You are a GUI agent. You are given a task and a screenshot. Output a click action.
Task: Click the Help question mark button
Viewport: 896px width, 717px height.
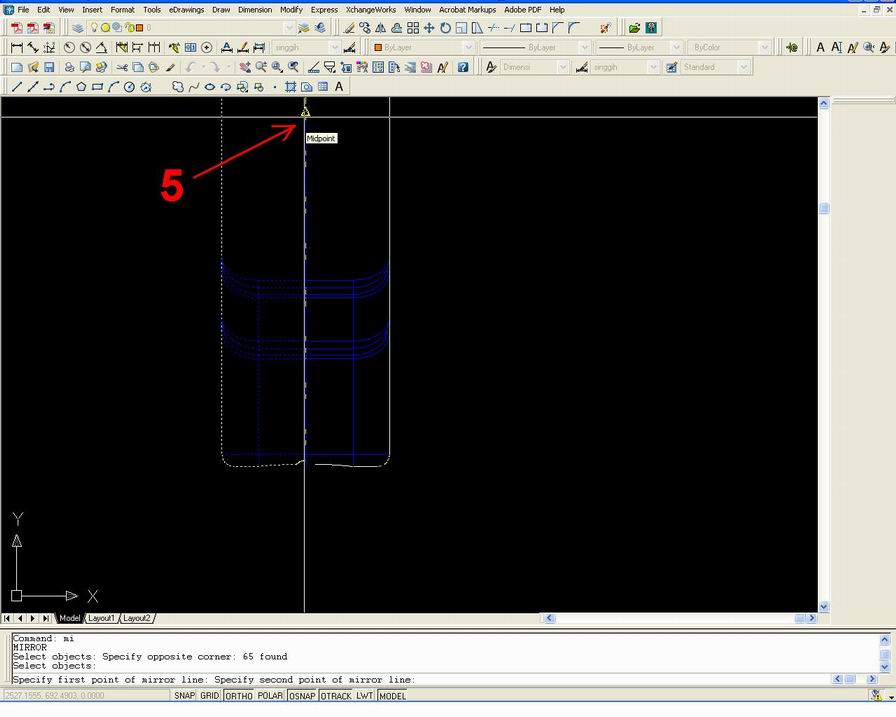[x=462, y=67]
